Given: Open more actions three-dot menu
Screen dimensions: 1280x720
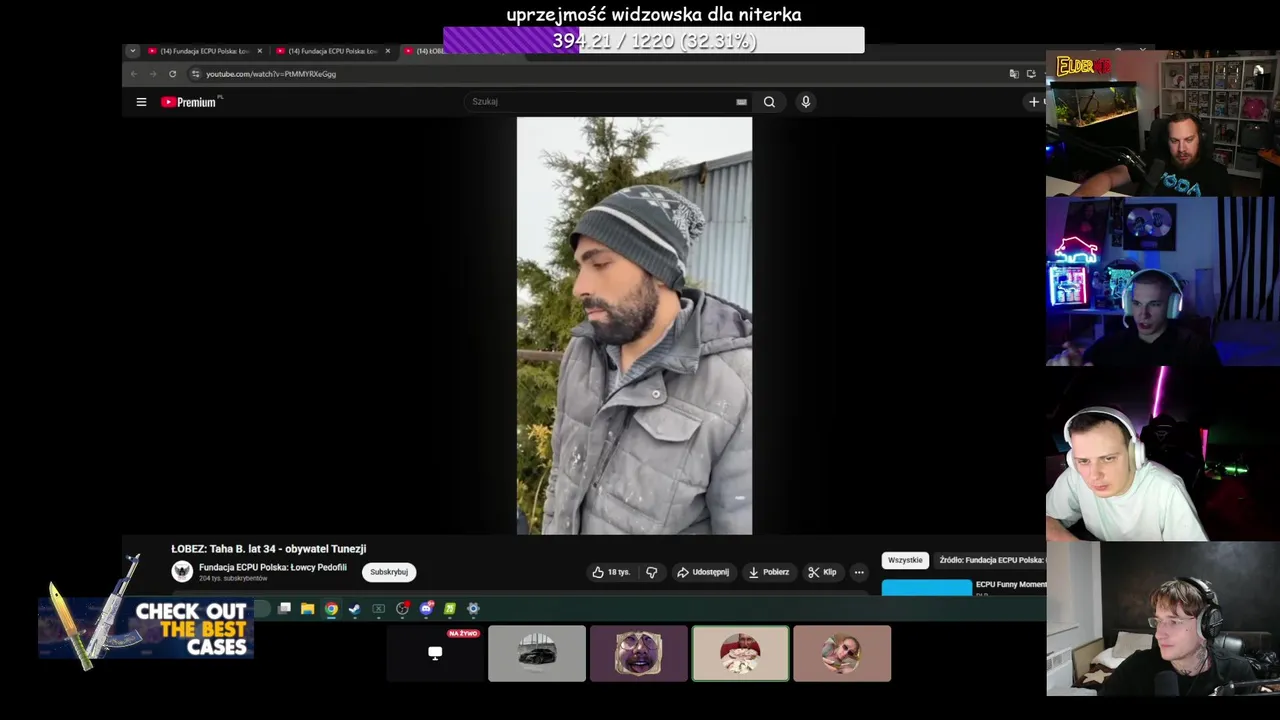Looking at the screenshot, I should (859, 572).
